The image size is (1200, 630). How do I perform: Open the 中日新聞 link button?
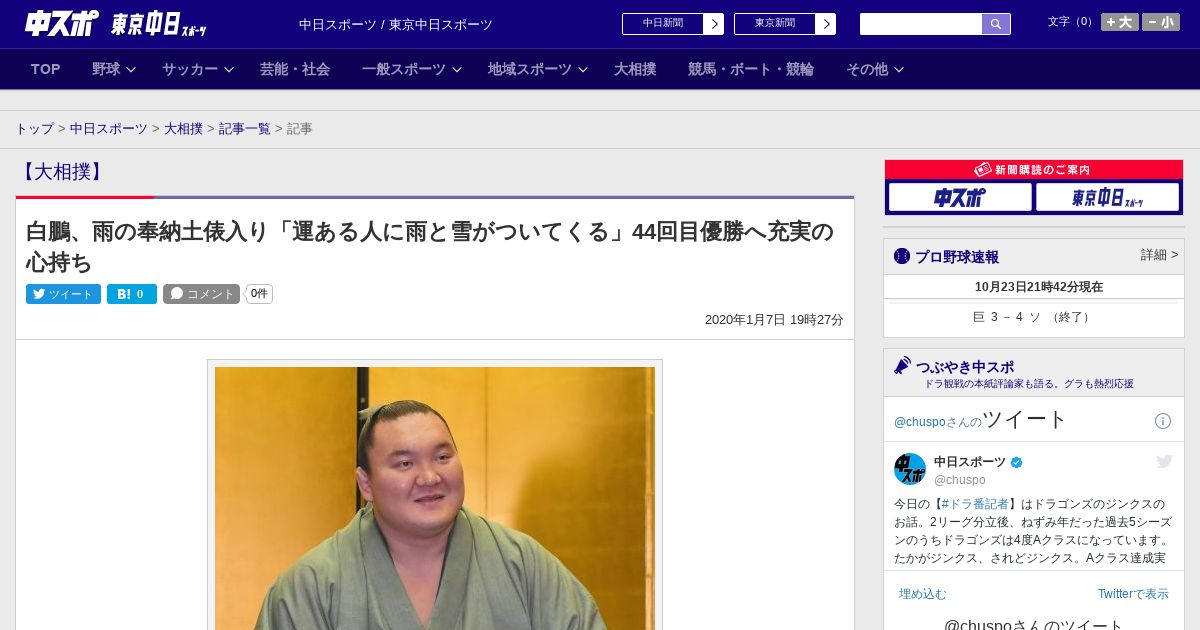coord(663,23)
